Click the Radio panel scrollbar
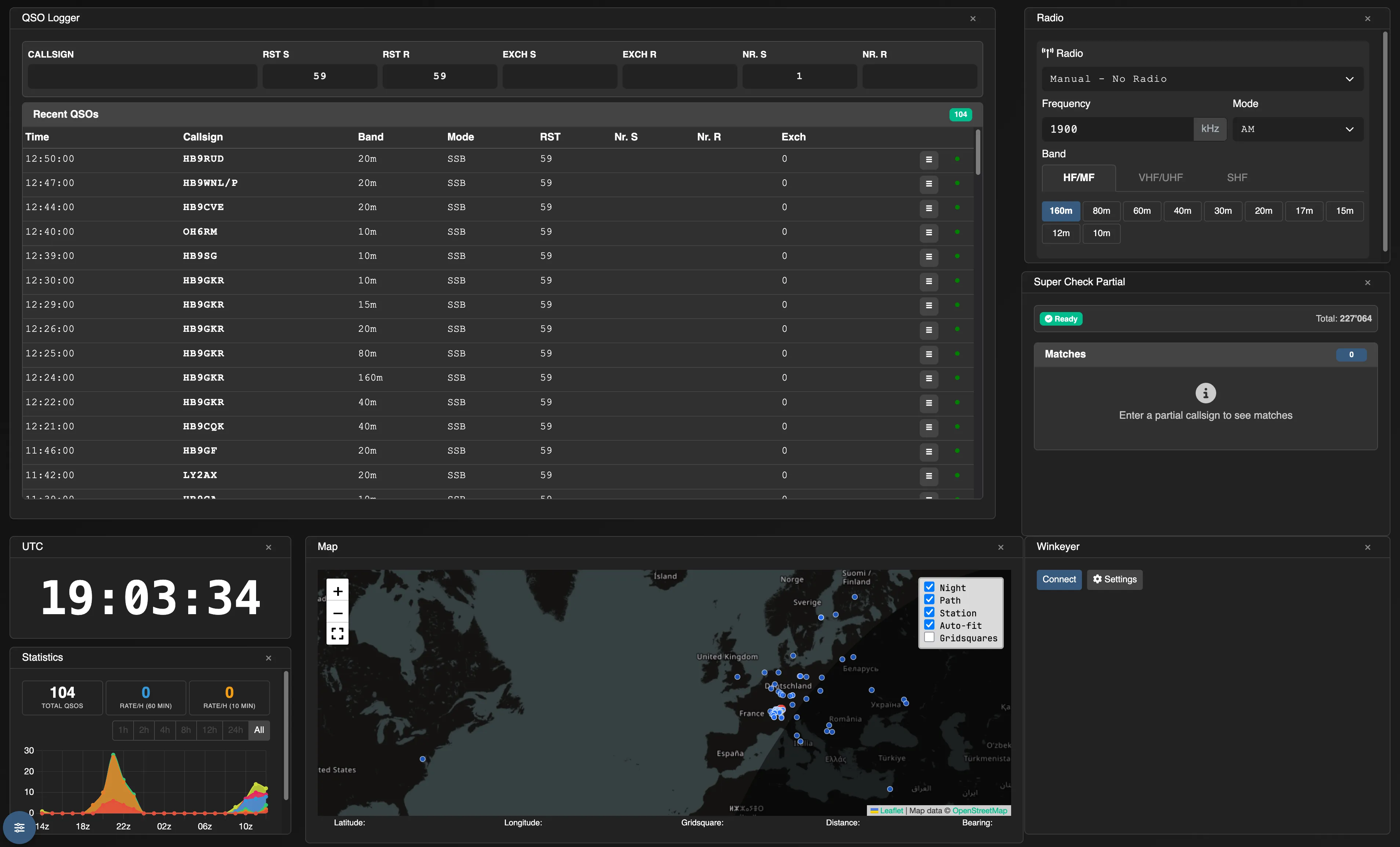The image size is (1400, 847). pyautogui.click(x=1385, y=142)
